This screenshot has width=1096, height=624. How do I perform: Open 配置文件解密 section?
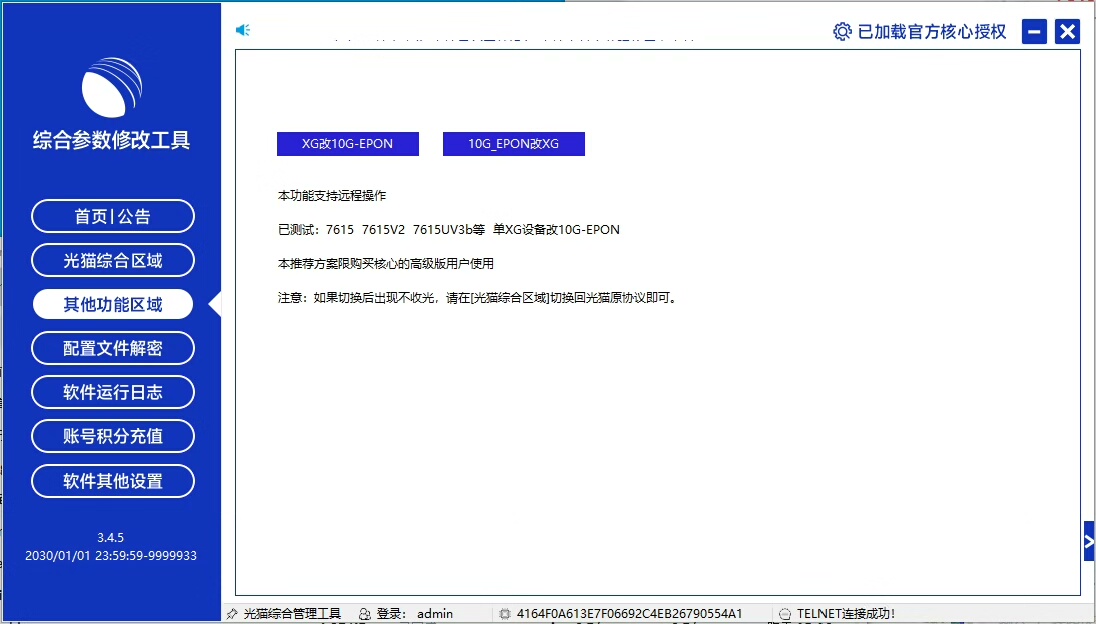(113, 348)
